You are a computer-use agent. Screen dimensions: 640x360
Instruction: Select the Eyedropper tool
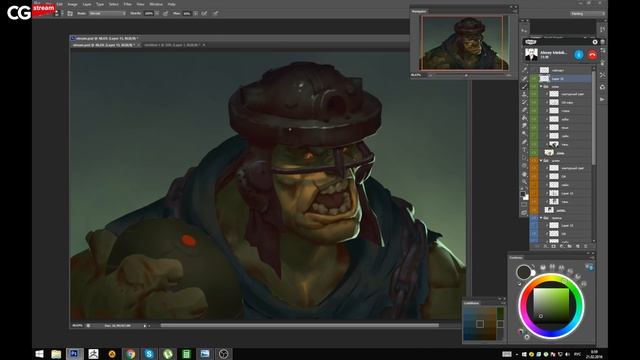pos(524,70)
